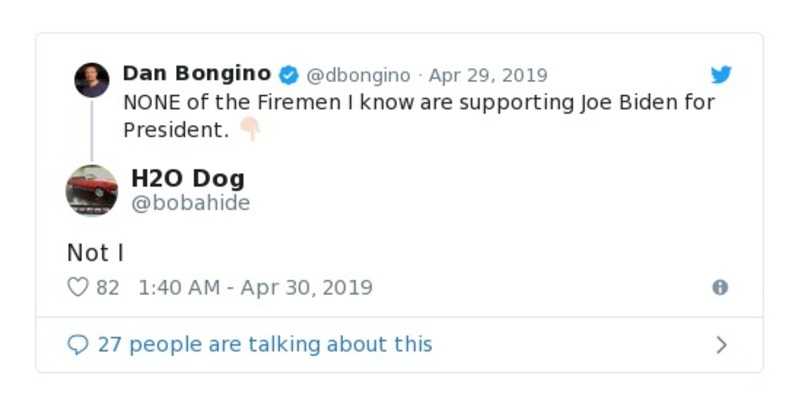Click the pointing down hand emoji
799x420 pixels.
[249, 130]
